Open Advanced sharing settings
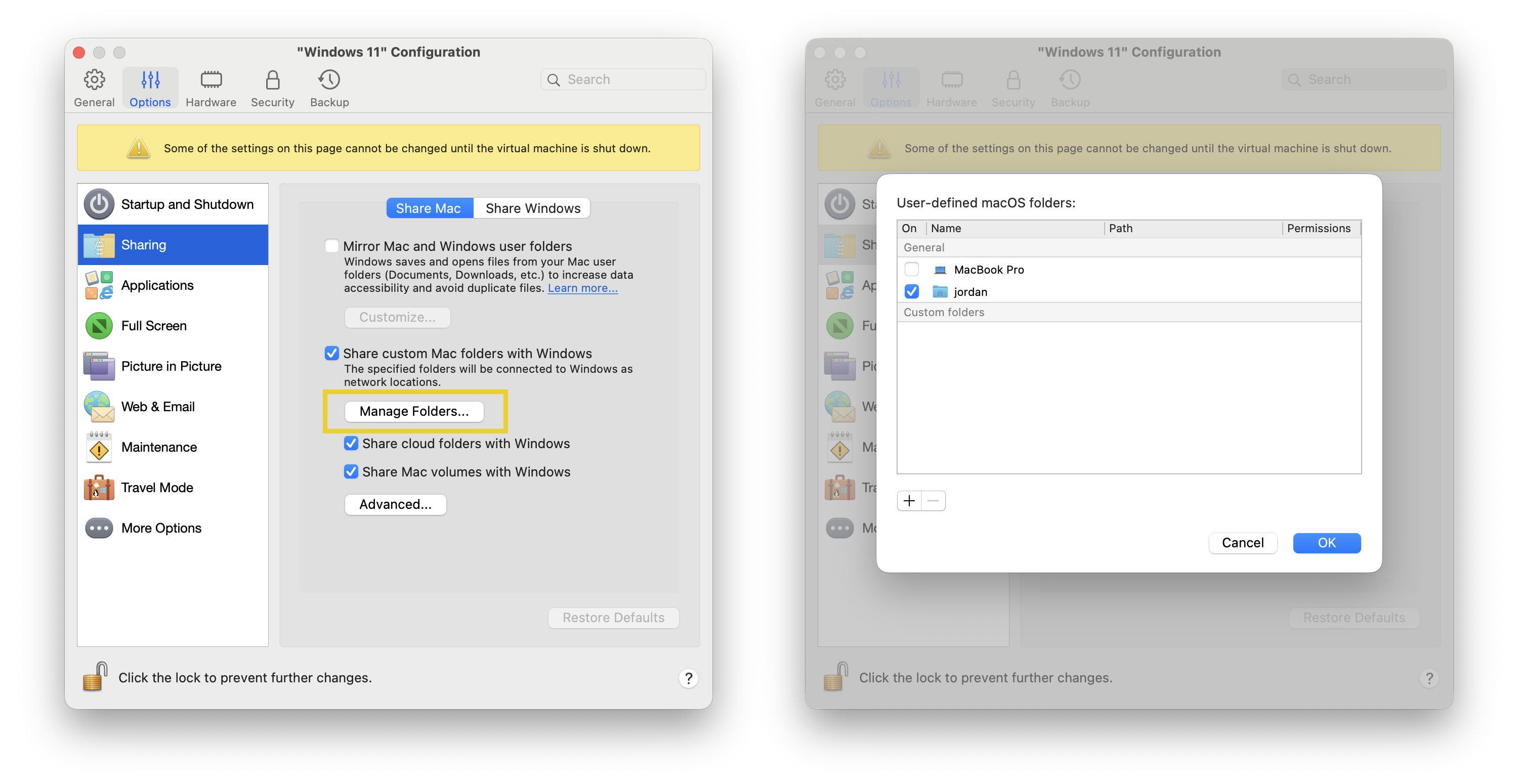Image resolution: width=1518 pixels, height=784 pixels. pos(395,504)
